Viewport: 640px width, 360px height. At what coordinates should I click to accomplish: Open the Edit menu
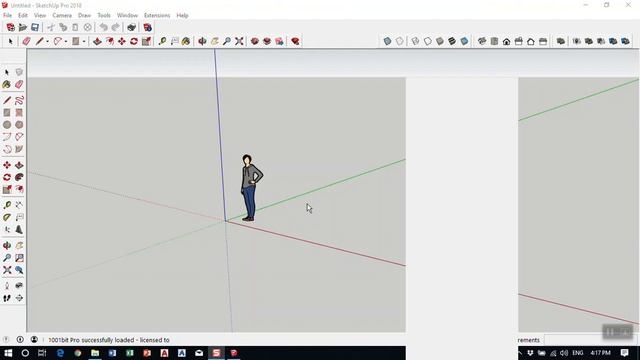point(23,15)
